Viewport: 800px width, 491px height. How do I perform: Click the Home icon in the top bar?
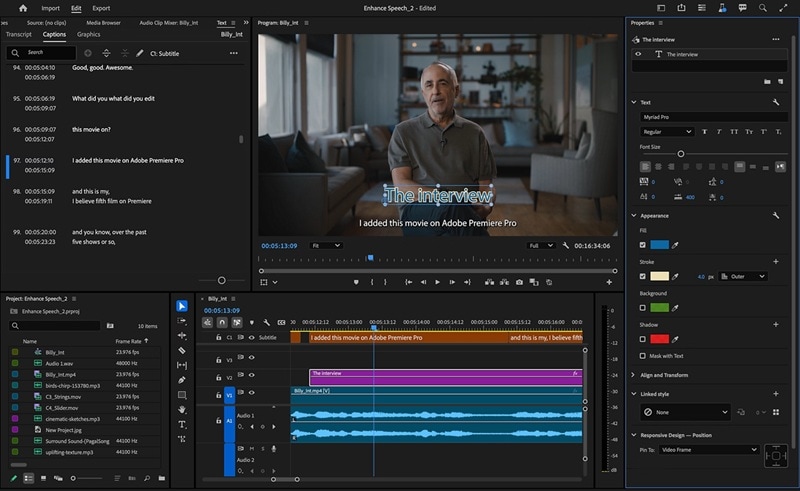(22, 8)
